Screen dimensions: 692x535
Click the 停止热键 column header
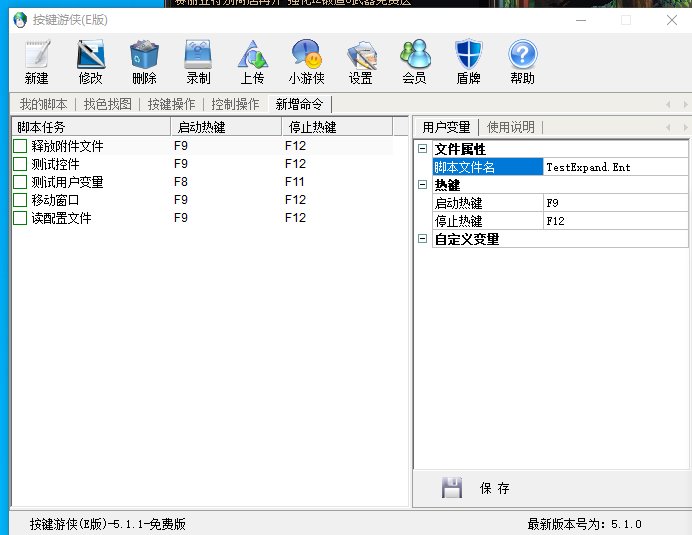pos(337,127)
